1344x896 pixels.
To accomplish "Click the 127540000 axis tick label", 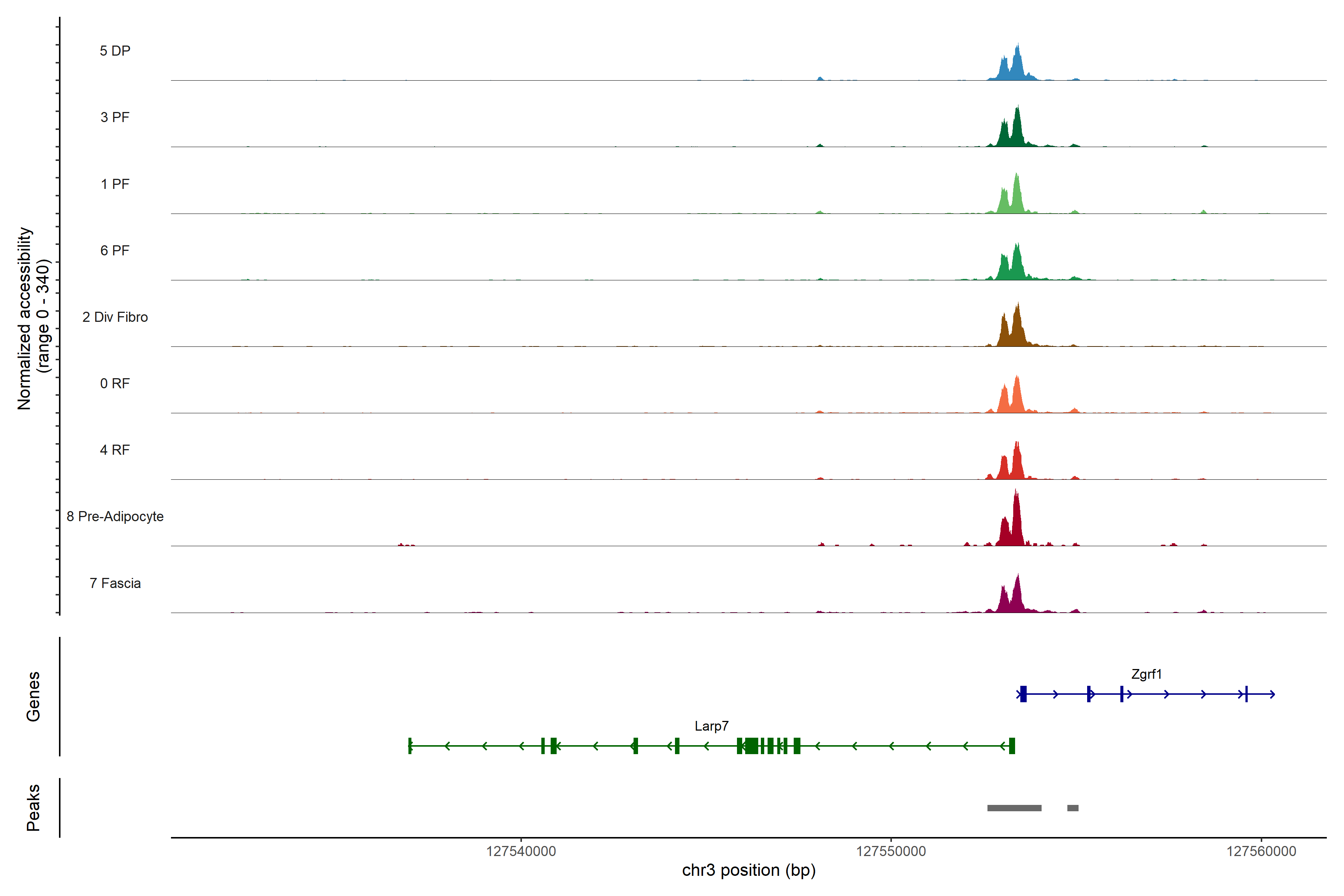I will [x=520, y=852].
